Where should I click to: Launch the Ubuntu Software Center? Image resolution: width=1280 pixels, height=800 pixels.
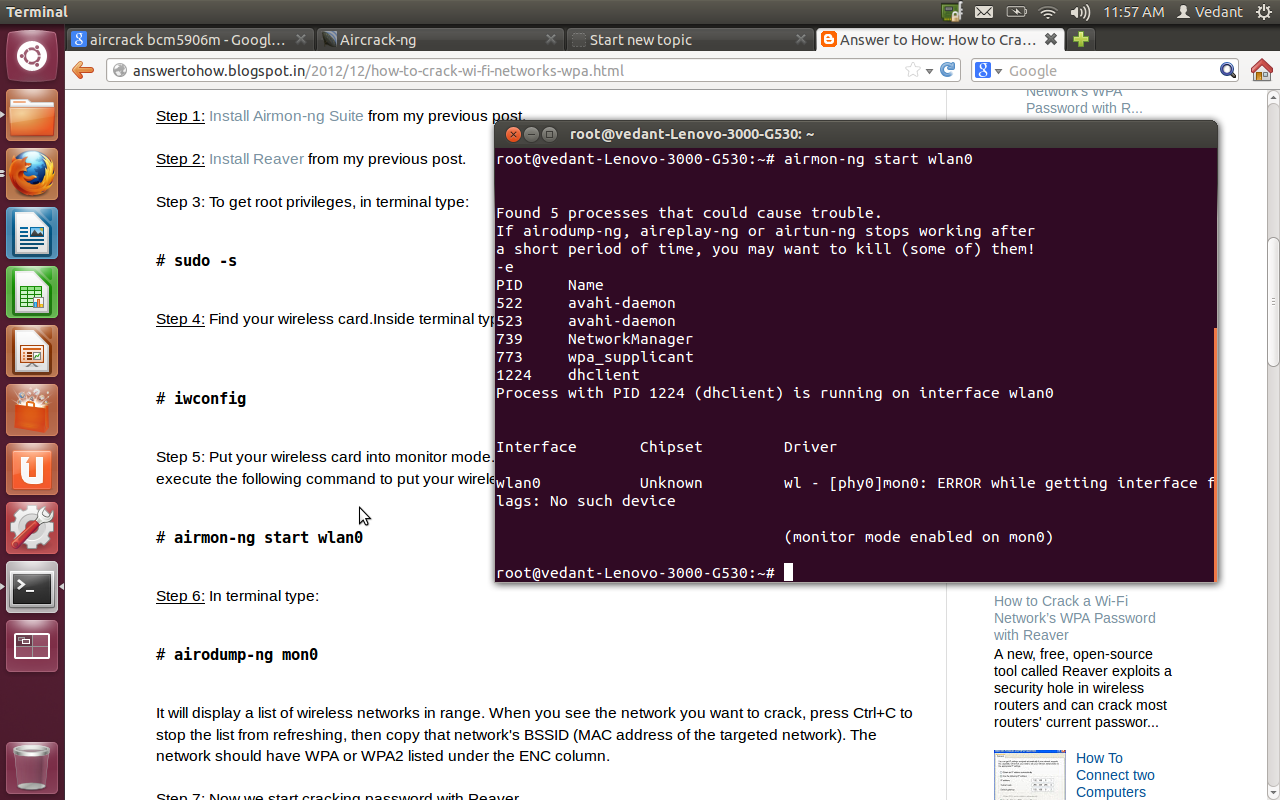pyautogui.click(x=32, y=410)
